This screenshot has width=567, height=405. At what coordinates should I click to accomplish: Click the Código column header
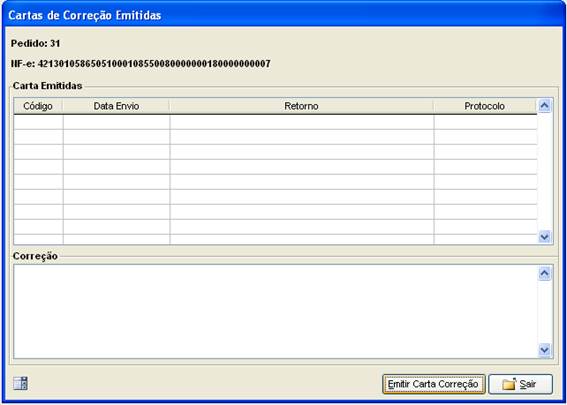pos(38,106)
